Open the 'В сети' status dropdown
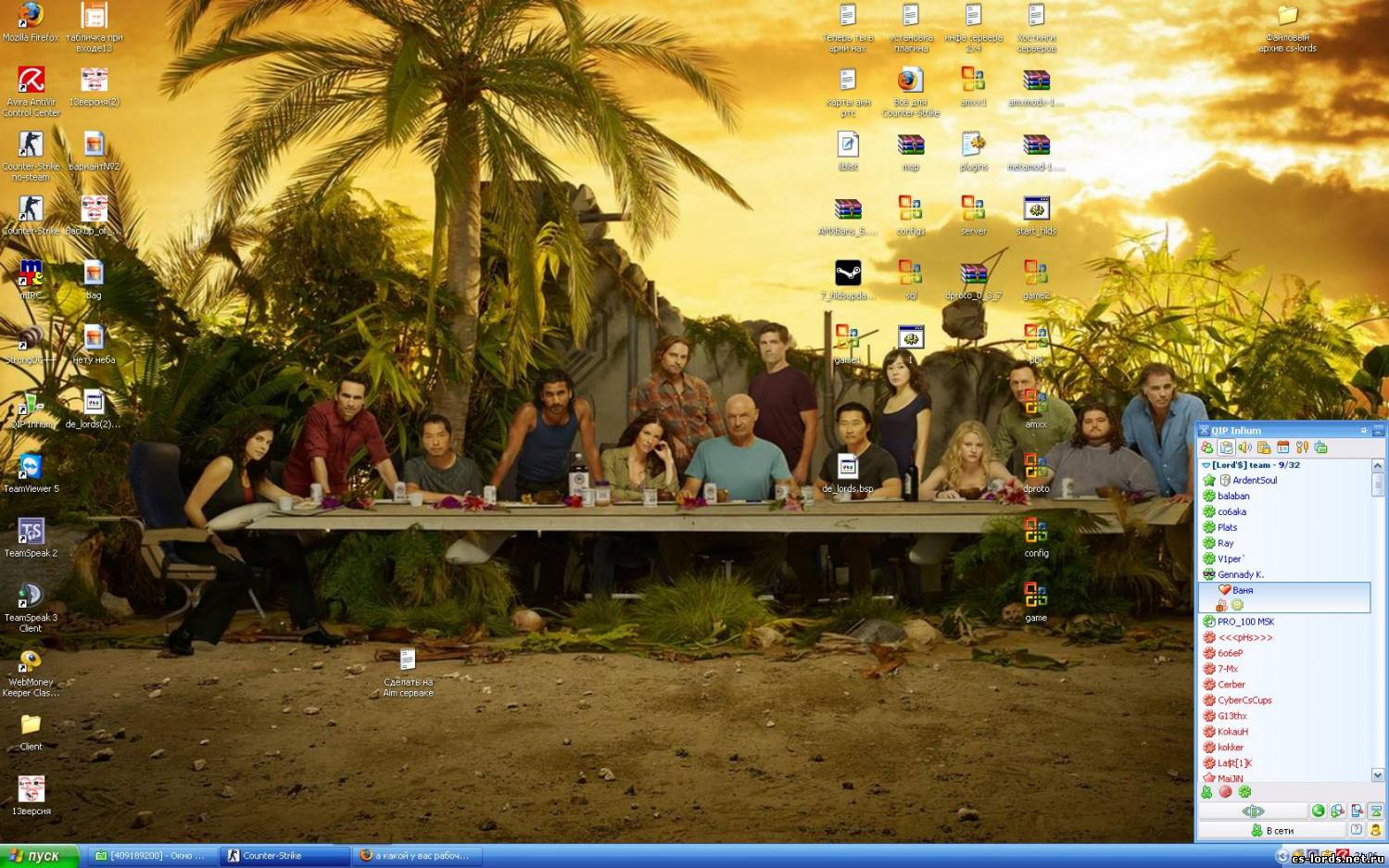The height and width of the screenshot is (868, 1389). (x=1271, y=830)
